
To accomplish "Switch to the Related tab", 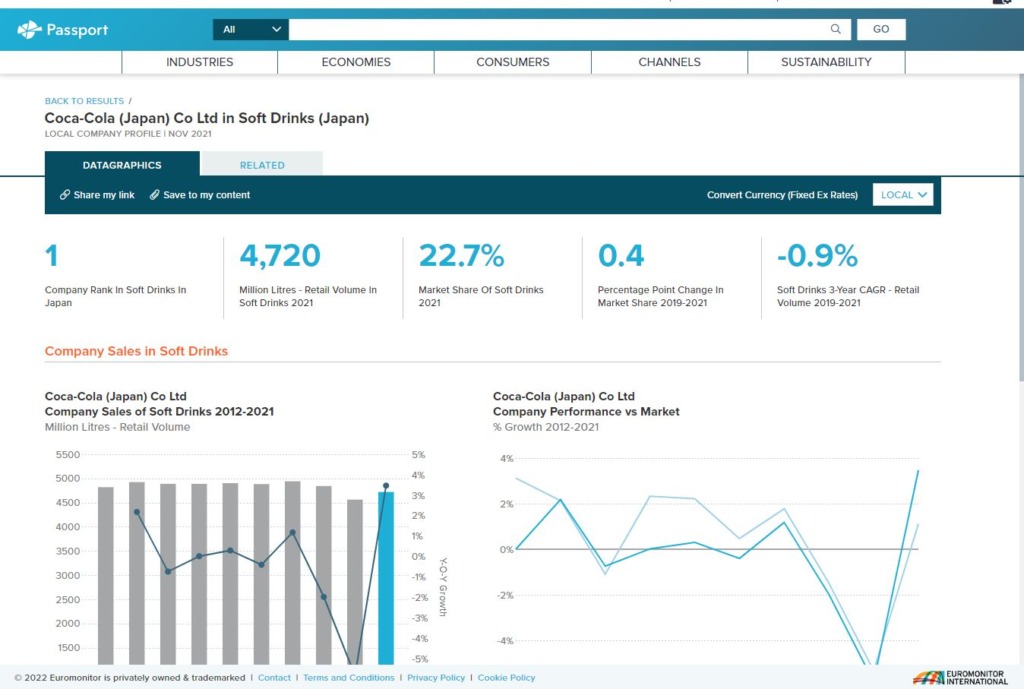I will coord(262,165).
